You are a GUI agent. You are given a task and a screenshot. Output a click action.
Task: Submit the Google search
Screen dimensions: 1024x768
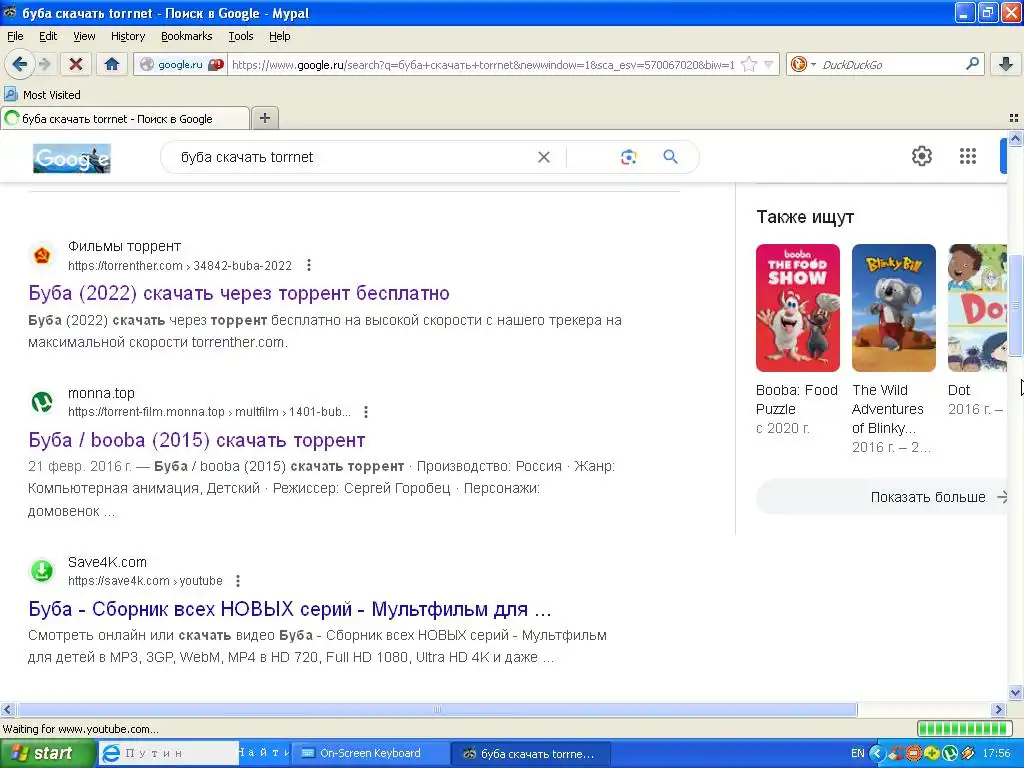click(x=670, y=157)
